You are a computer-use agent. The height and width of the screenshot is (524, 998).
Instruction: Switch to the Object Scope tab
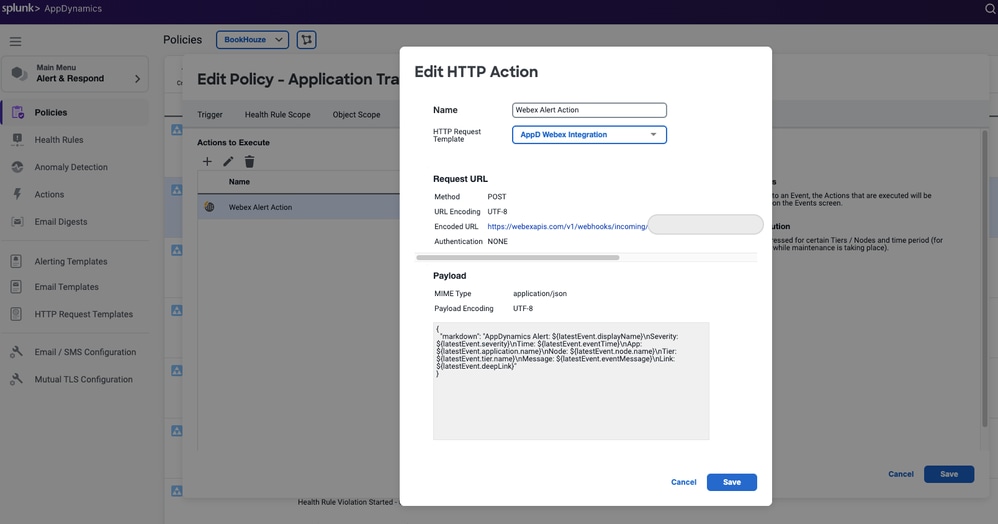click(356, 115)
